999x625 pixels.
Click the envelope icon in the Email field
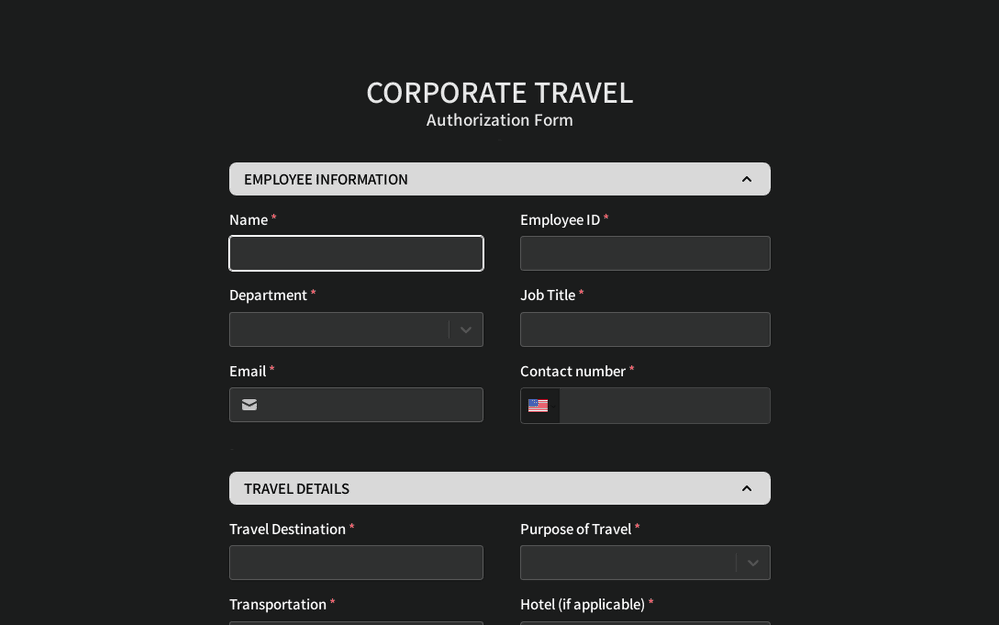point(249,405)
